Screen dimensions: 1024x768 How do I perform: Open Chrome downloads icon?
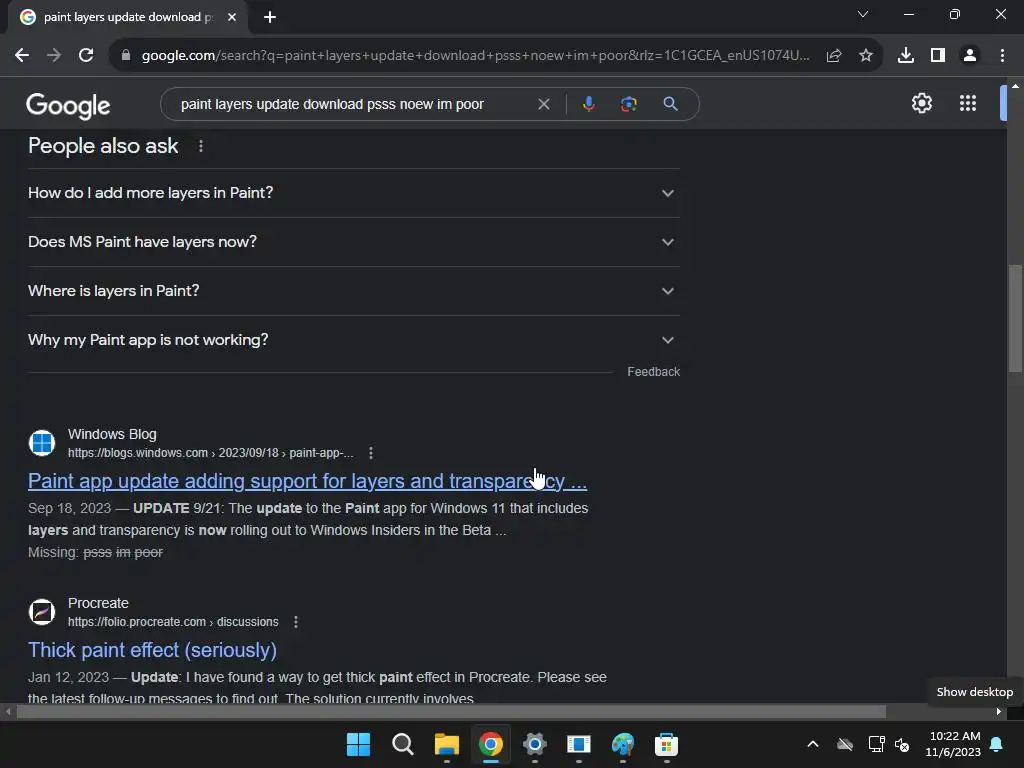[x=906, y=56]
